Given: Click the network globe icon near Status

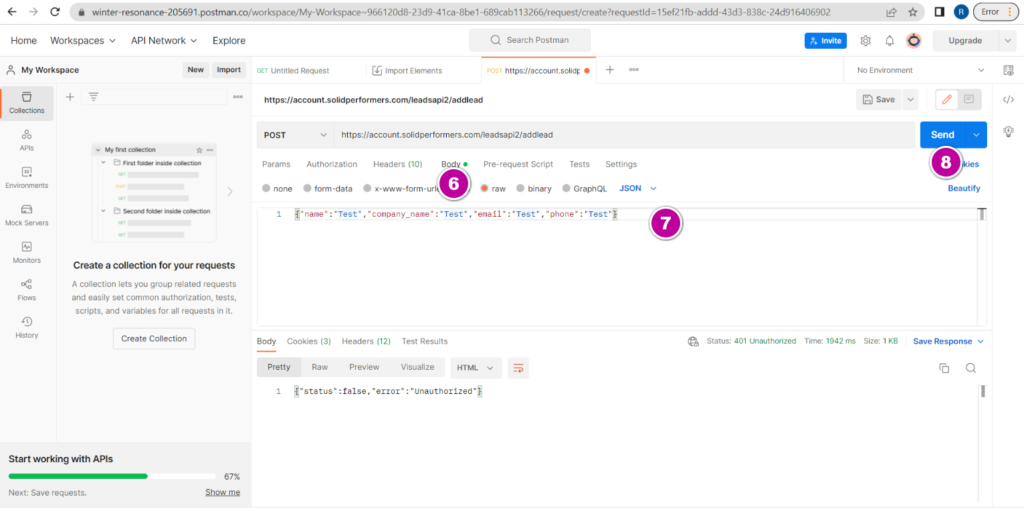Looking at the screenshot, I should [x=694, y=341].
